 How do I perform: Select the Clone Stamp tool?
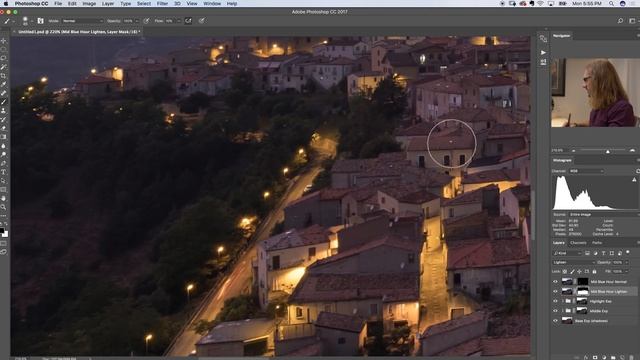pos(4,111)
